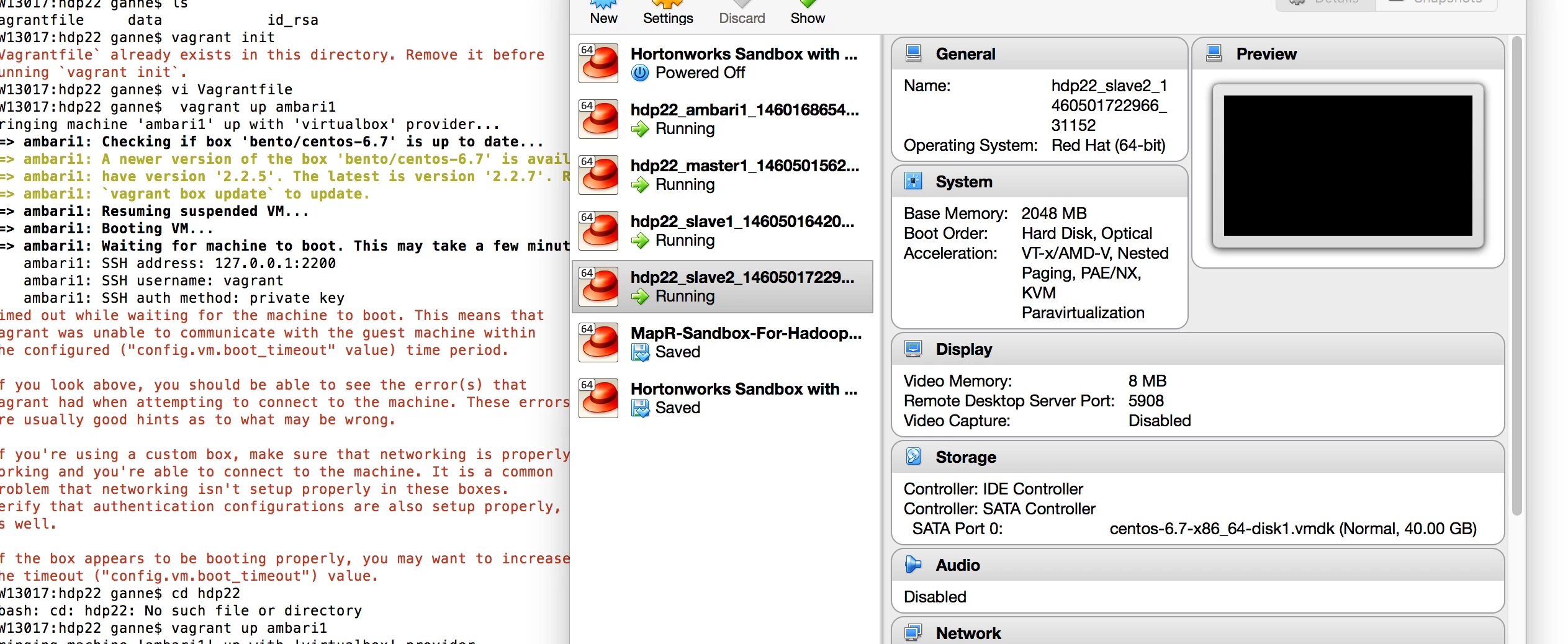1568x644 pixels.
Task: Click the hdp22_ambari1 VM icon
Action: tap(598, 119)
